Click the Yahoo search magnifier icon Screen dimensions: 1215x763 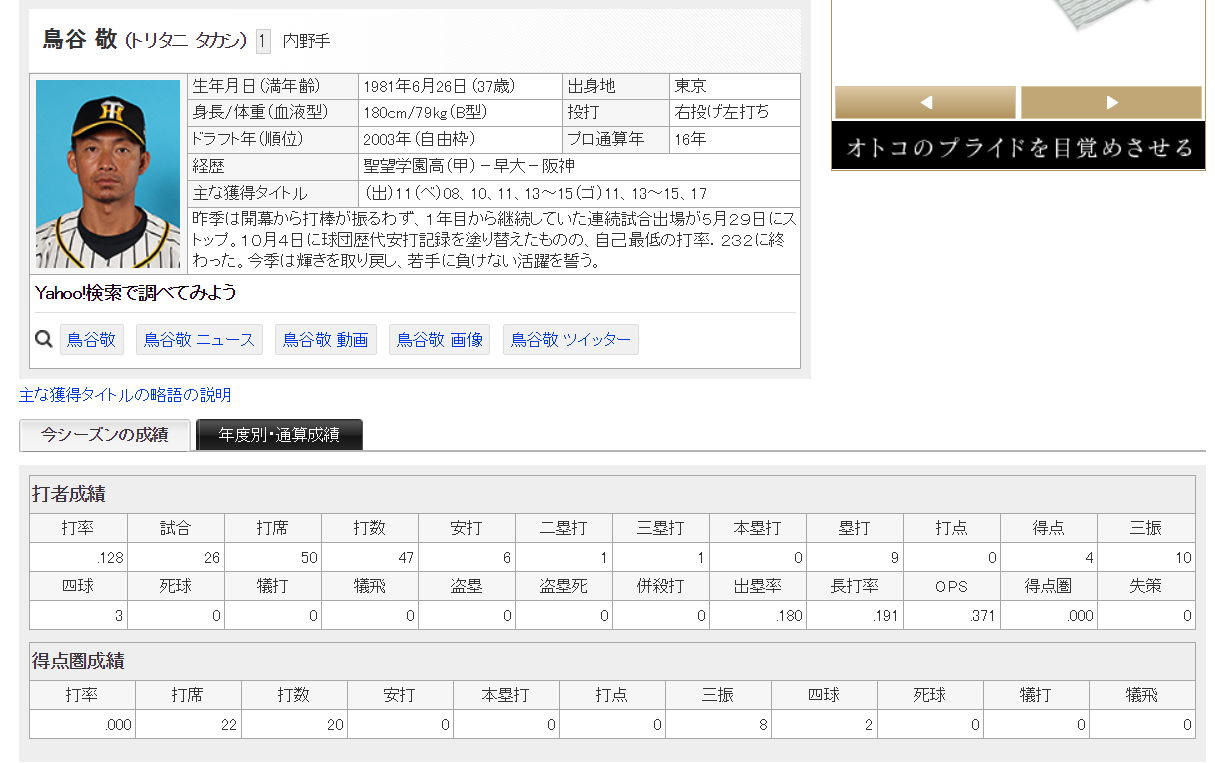pyautogui.click(x=43, y=339)
